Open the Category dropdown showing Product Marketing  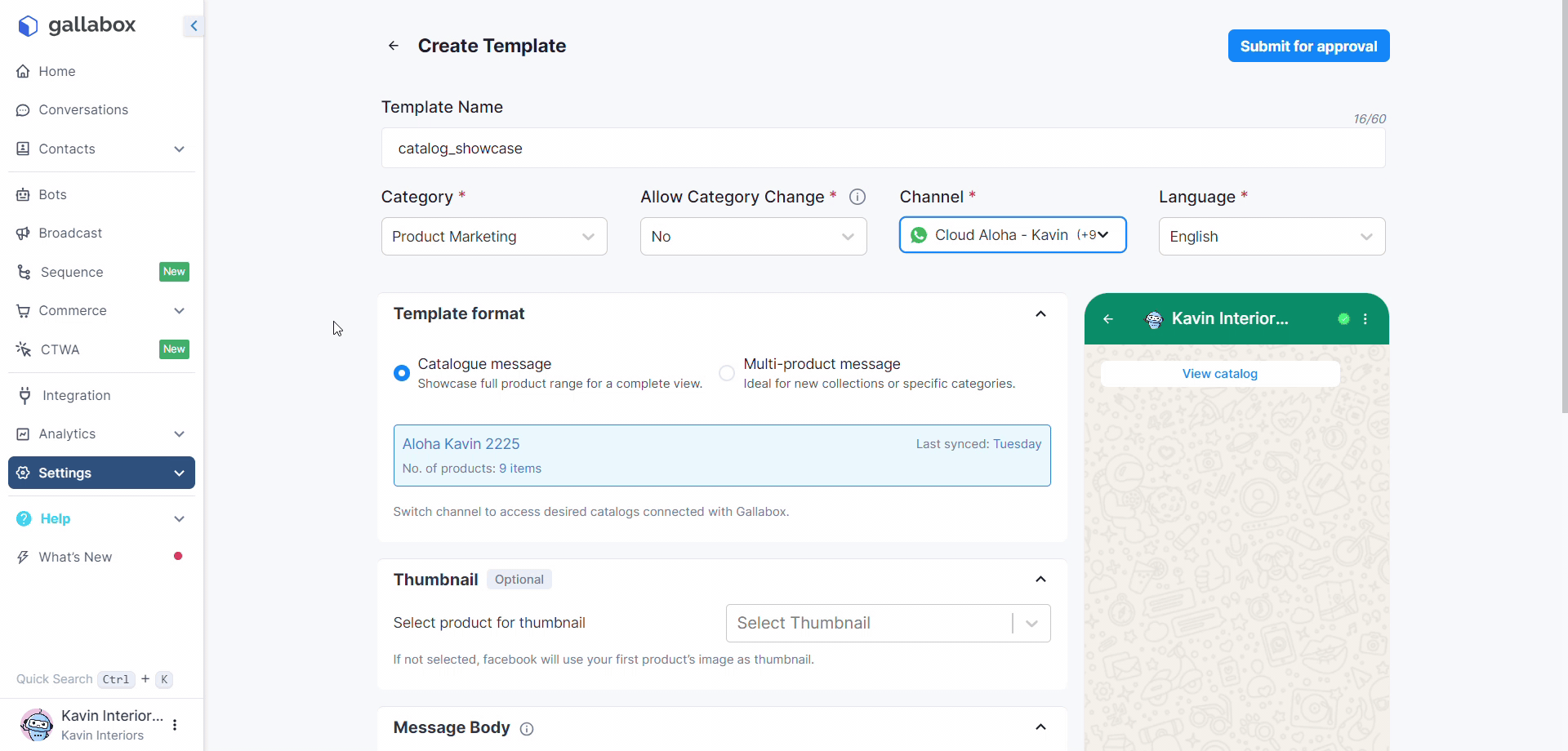[x=494, y=237]
